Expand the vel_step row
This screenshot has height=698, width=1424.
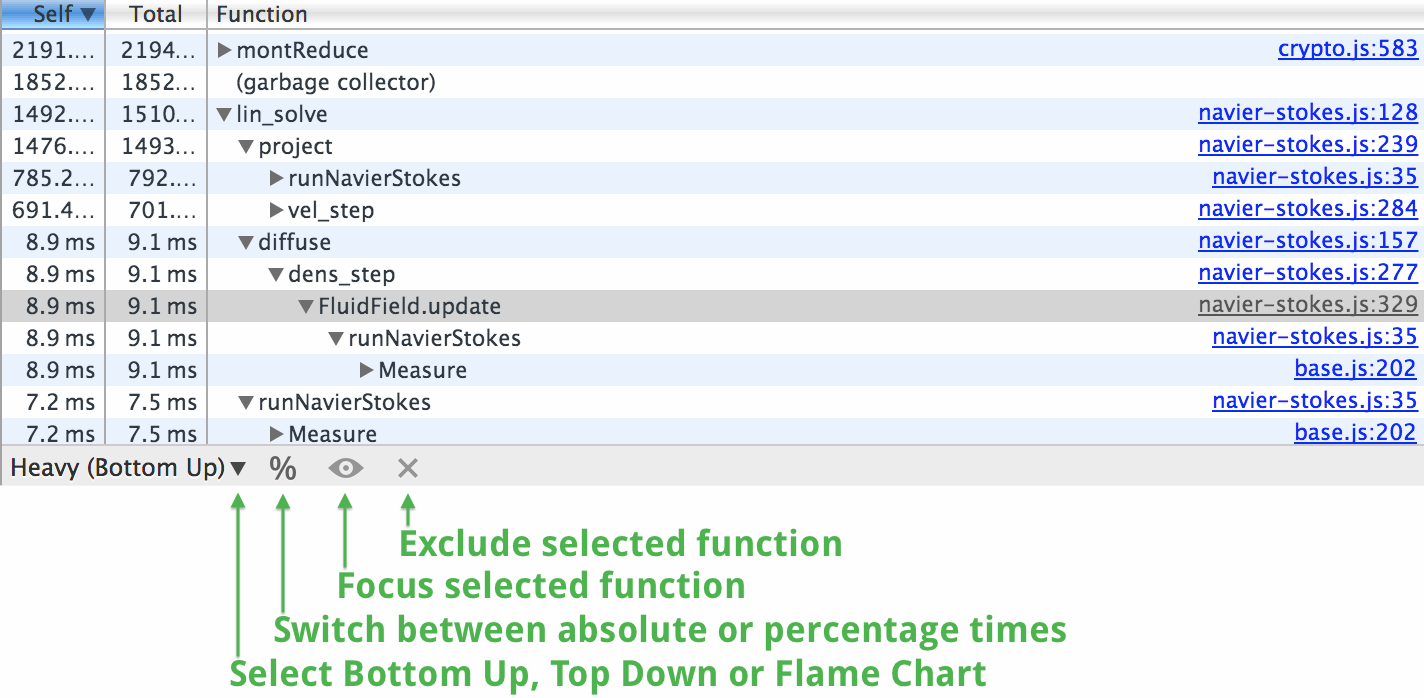point(277,210)
